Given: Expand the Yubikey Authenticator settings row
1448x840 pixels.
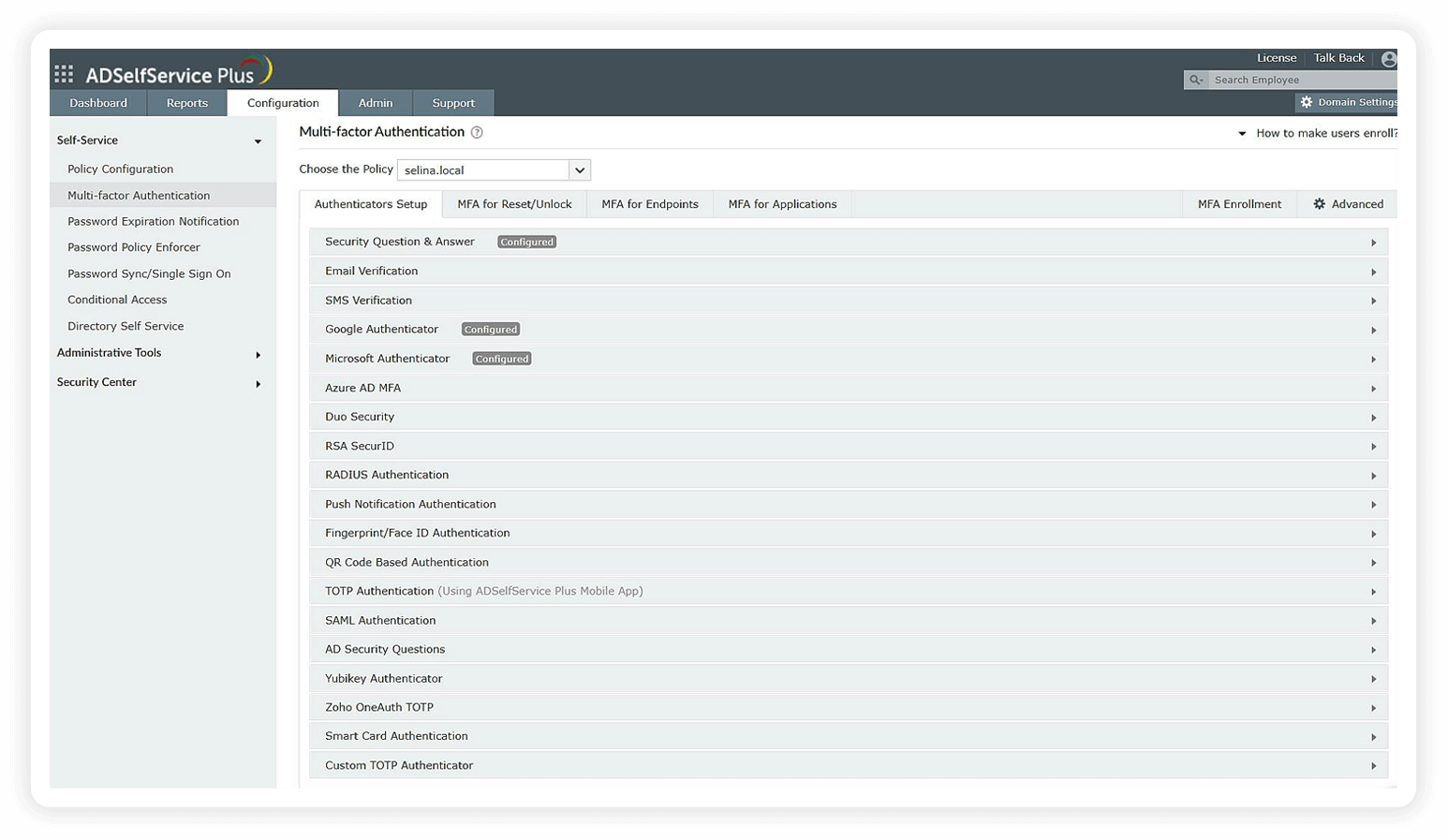Looking at the screenshot, I should pos(1375,678).
